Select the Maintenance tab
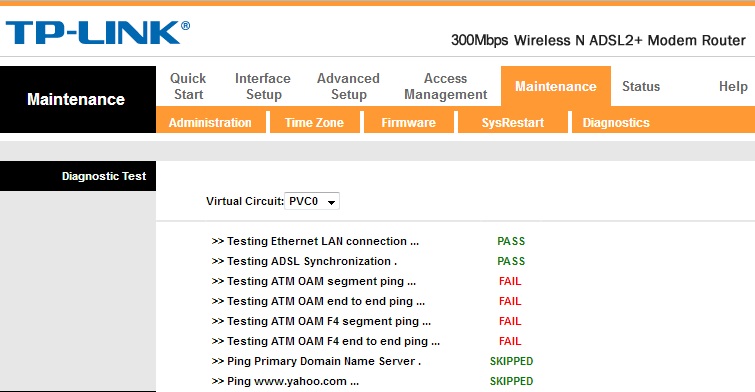This screenshot has height=392, width=755. point(556,86)
